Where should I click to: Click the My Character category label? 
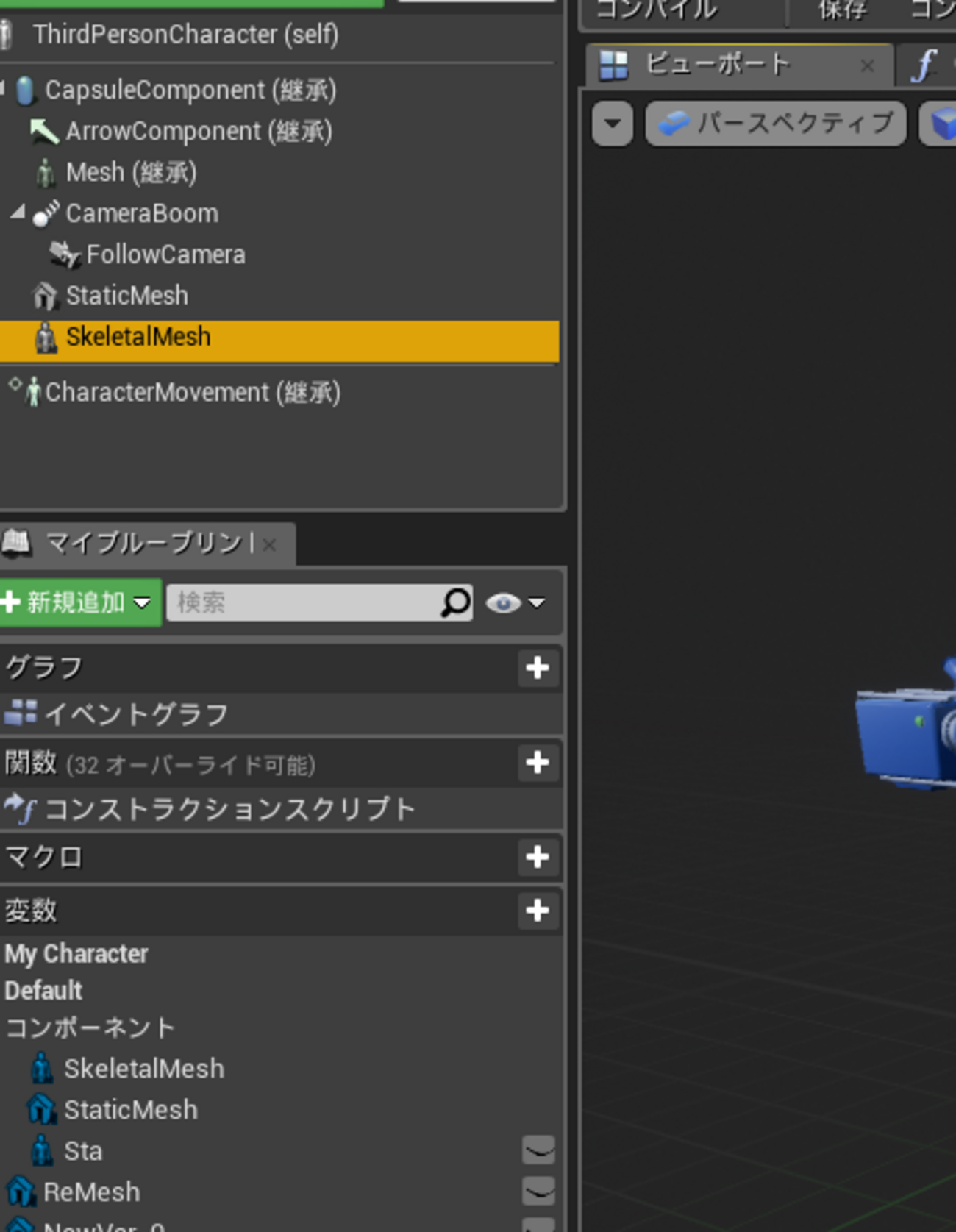[76, 954]
